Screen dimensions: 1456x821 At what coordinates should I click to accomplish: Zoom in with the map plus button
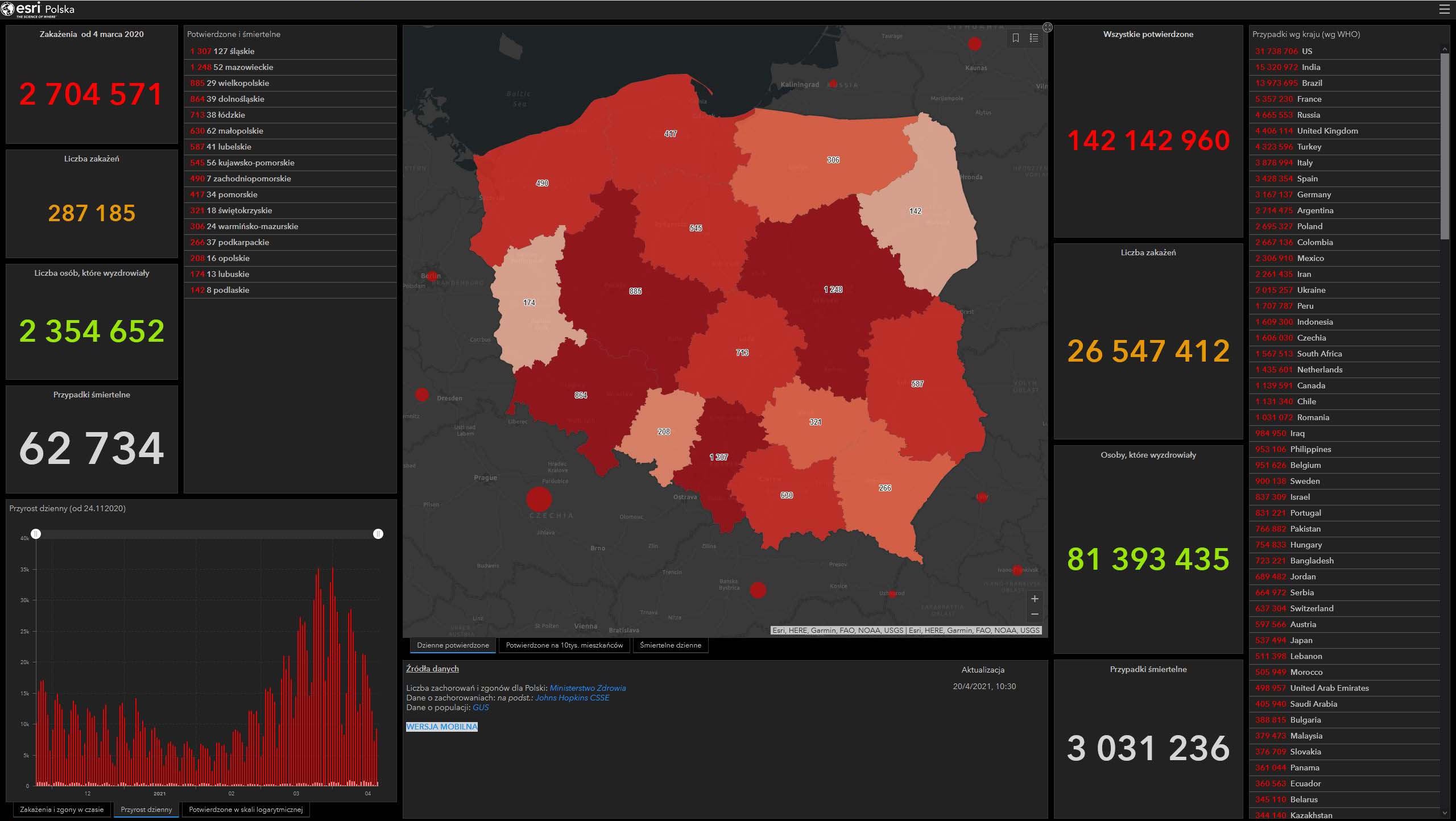pos(1035,599)
